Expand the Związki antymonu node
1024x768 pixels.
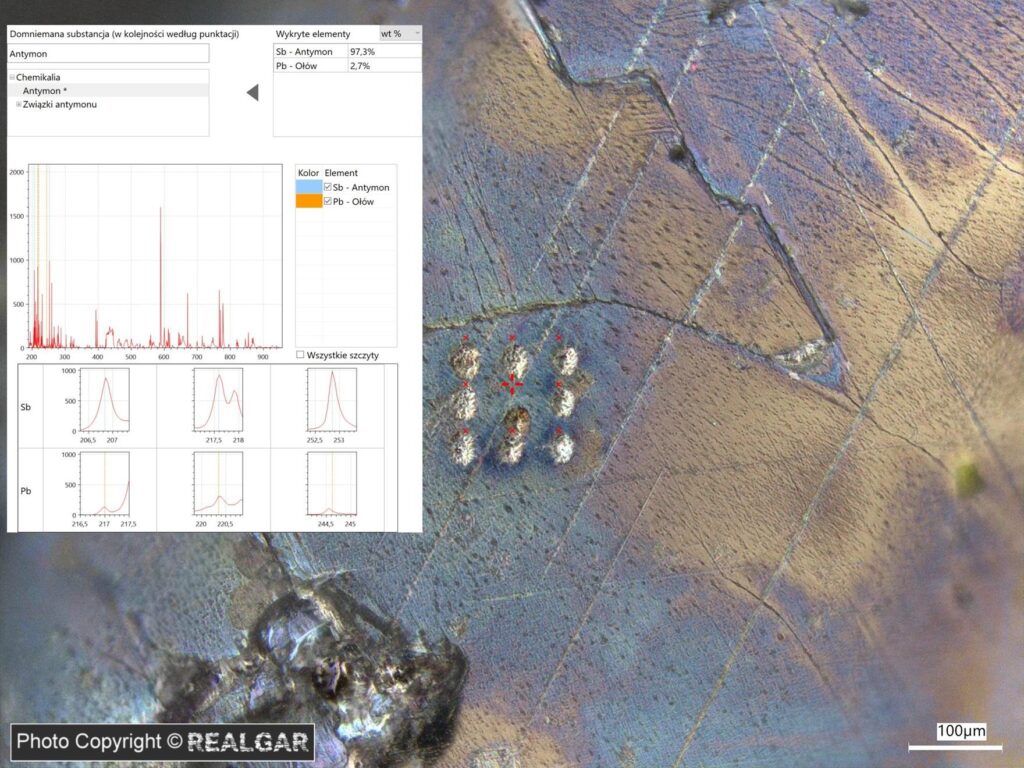19,104
